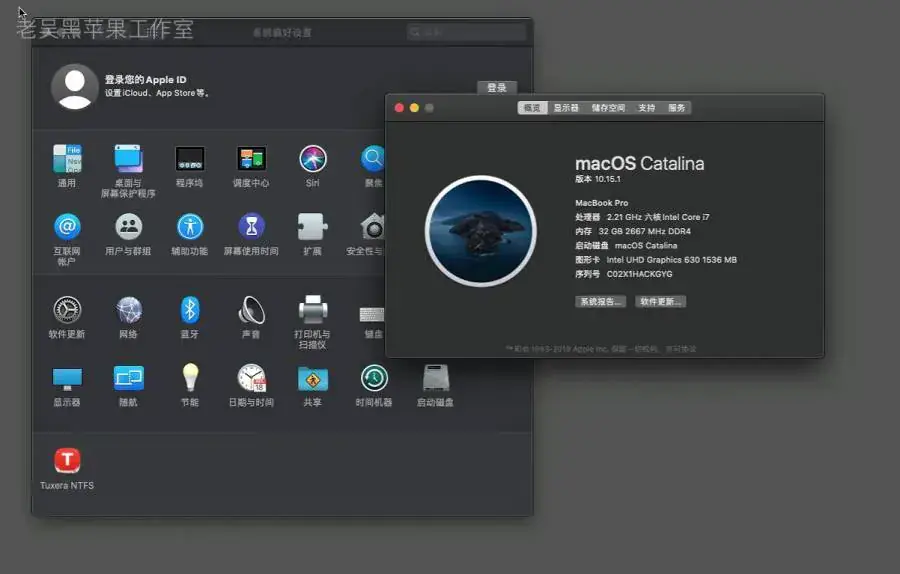Click the serial number C02X1HACKGYG

639,274
